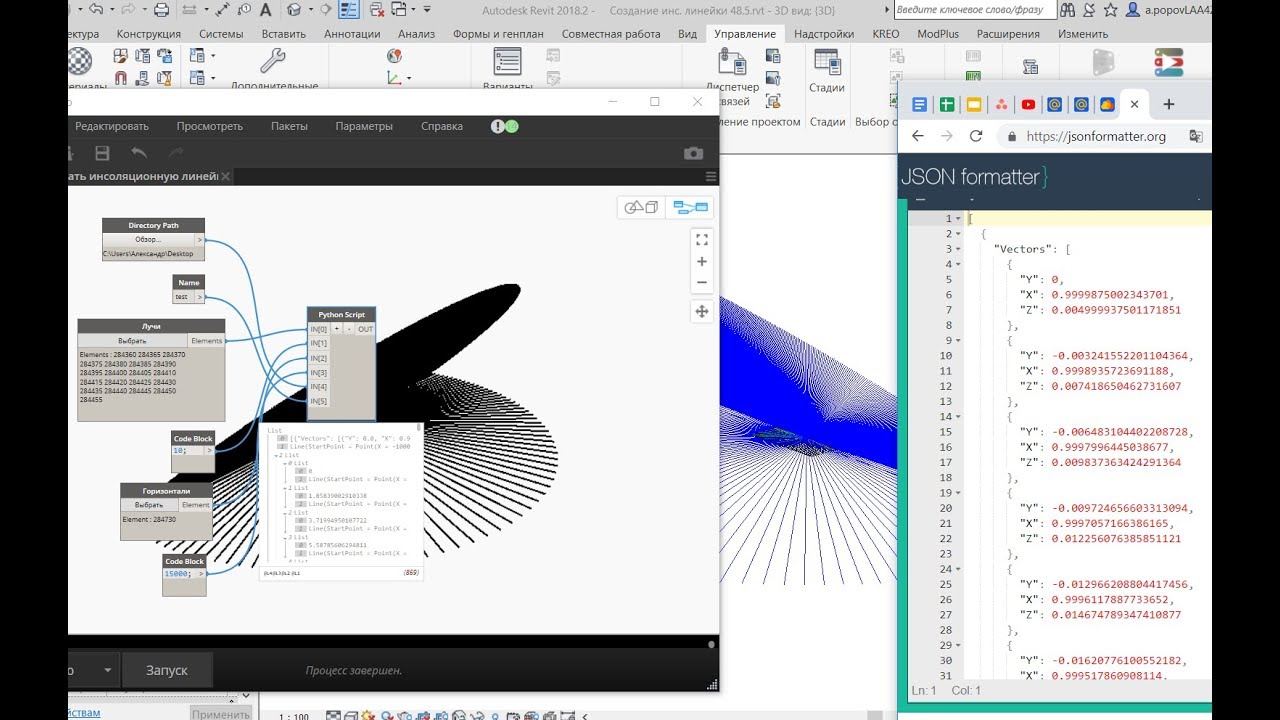Switch to Revit Надстройки ribbon tab
Viewport: 1280px width, 720px height.
[x=824, y=33]
